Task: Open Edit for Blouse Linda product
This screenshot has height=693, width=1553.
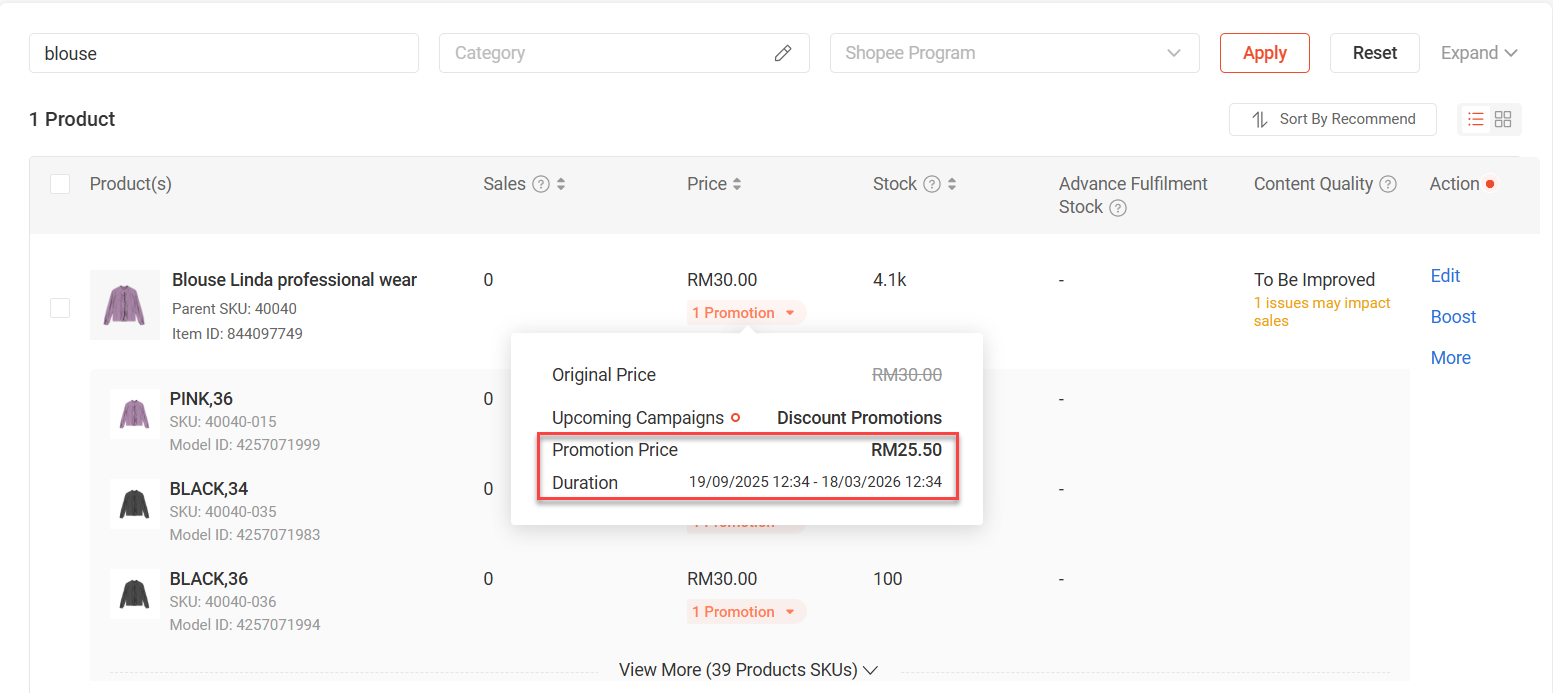Action: click(1445, 276)
